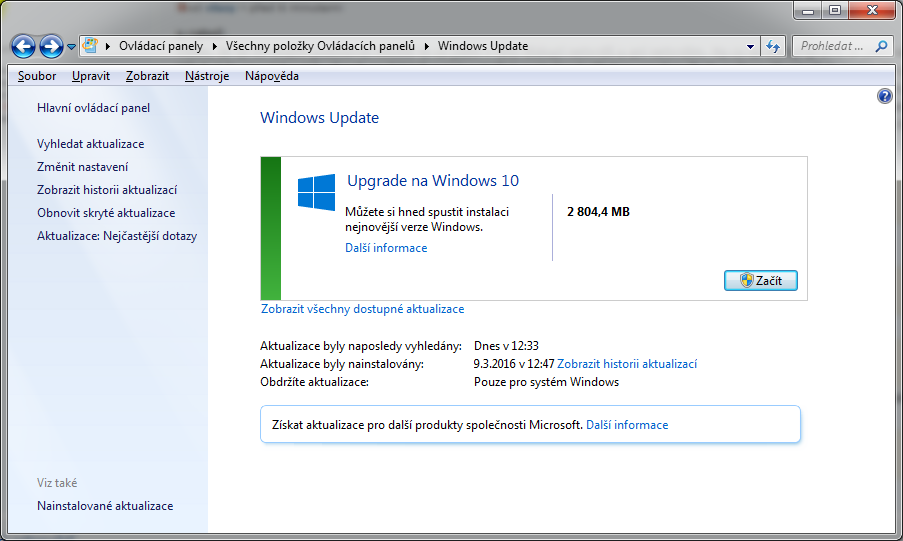
Task: Open Nainstalované aktualizace link
Action: click(105, 505)
